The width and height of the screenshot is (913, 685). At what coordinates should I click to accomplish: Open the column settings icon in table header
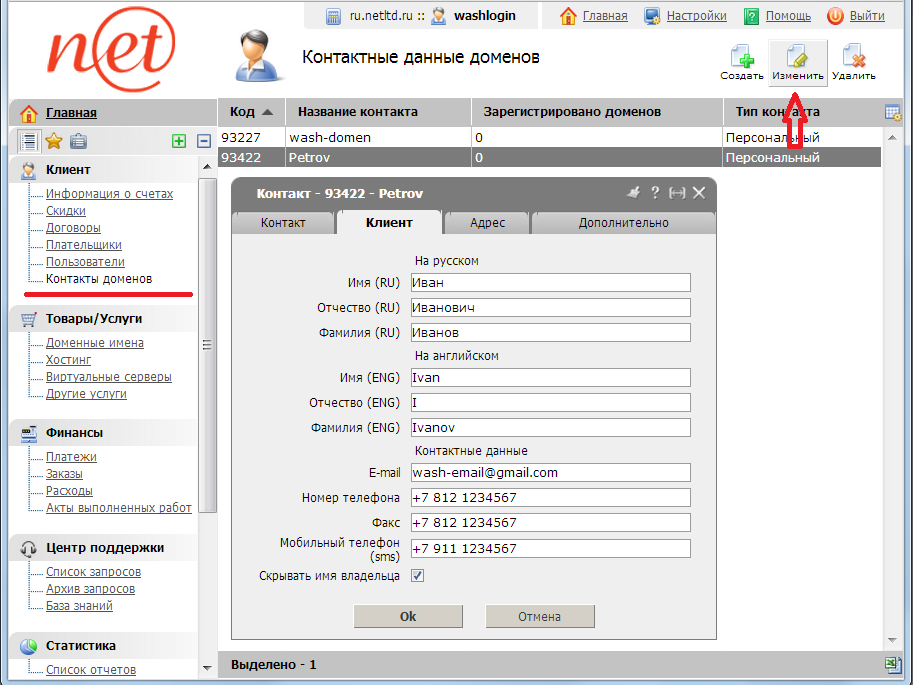(x=893, y=112)
